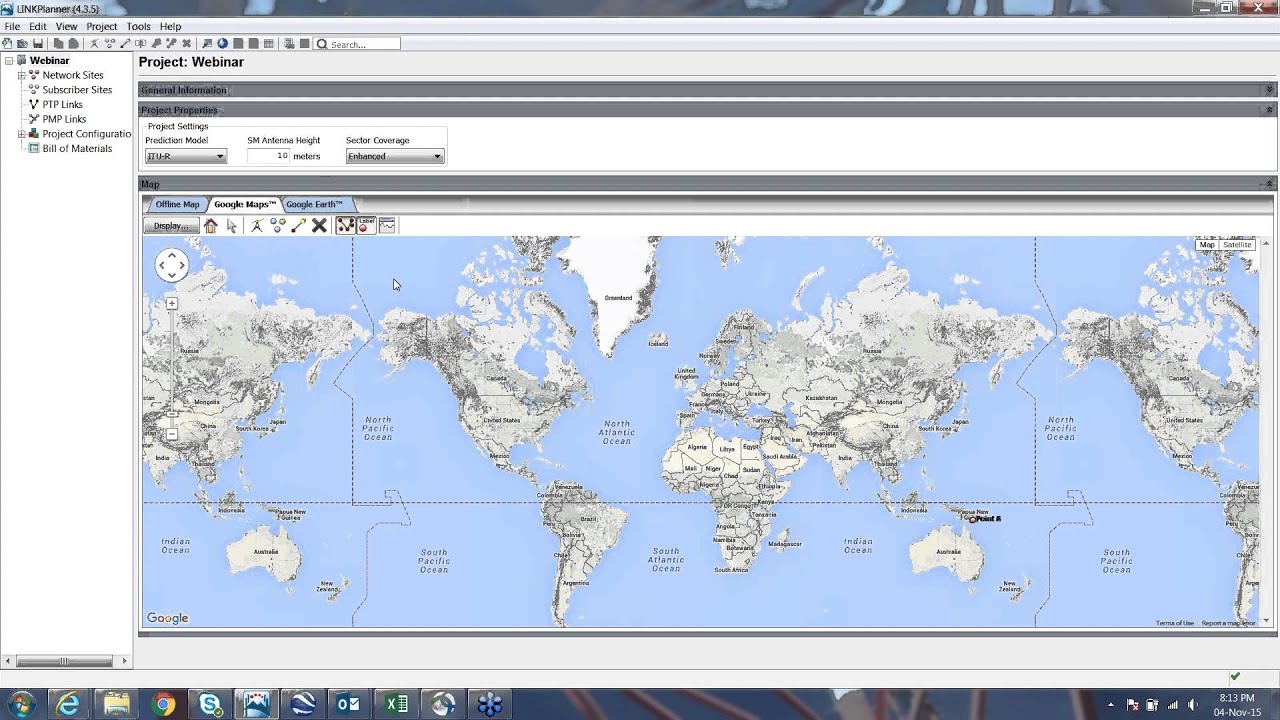Switch to the Offline Map tab
This screenshot has width=1280, height=720.
click(177, 204)
